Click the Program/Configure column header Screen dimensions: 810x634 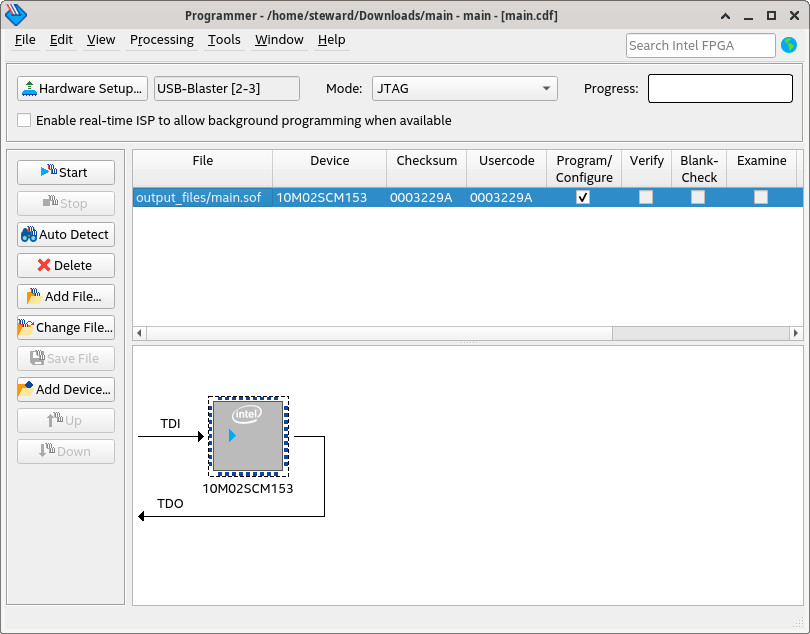coord(584,168)
